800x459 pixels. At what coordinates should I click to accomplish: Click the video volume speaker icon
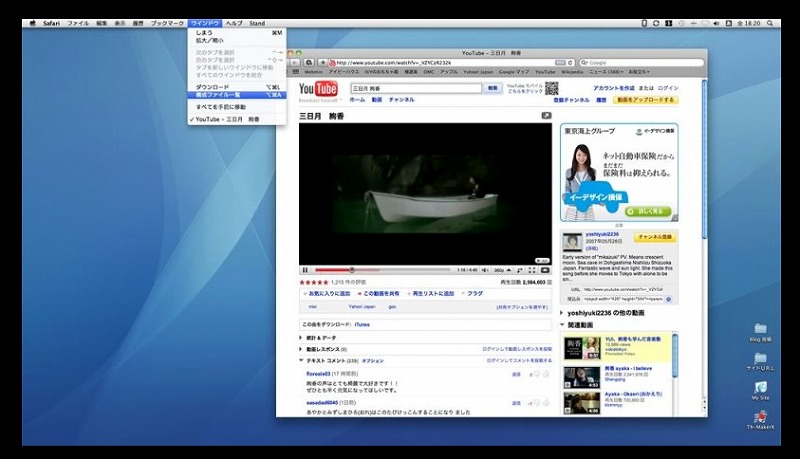(485, 270)
